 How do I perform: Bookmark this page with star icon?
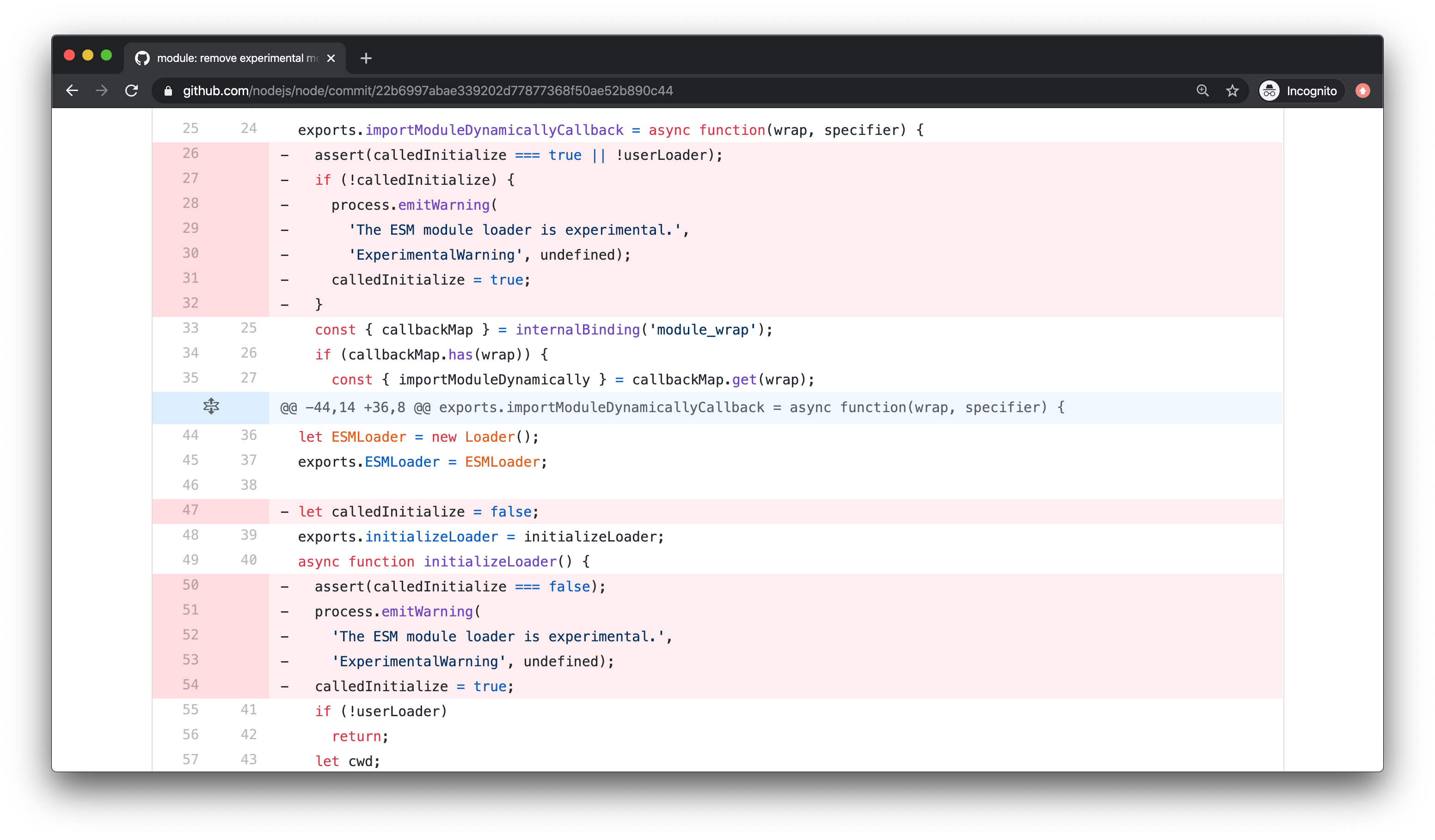[x=1232, y=91]
